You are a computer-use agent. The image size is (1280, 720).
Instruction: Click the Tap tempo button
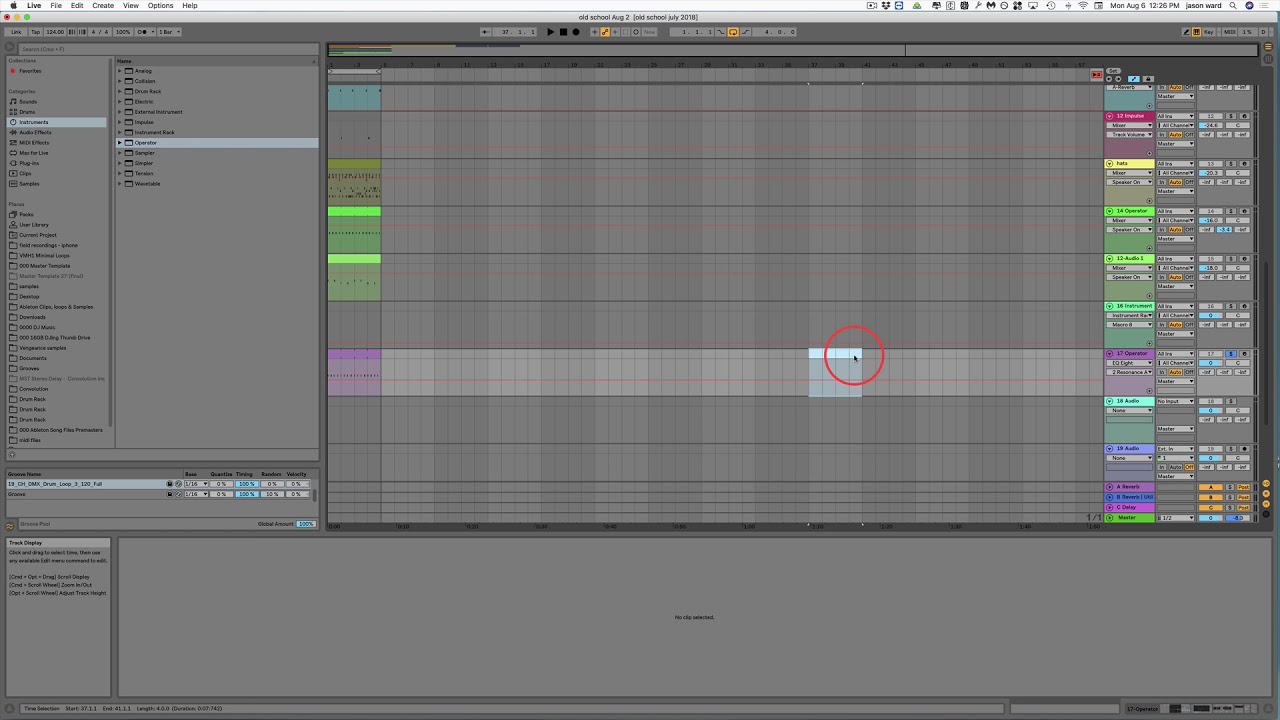(35, 32)
